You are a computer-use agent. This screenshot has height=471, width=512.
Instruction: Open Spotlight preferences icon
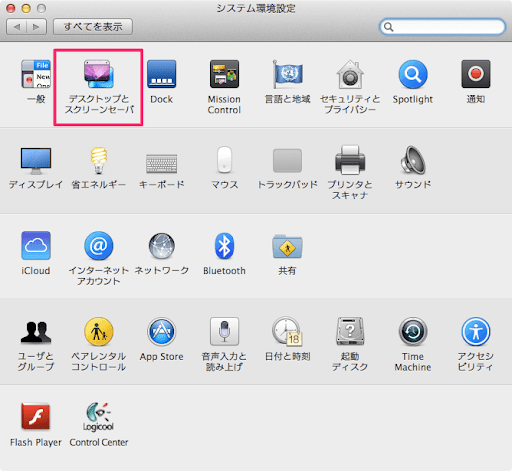point(413,74)
